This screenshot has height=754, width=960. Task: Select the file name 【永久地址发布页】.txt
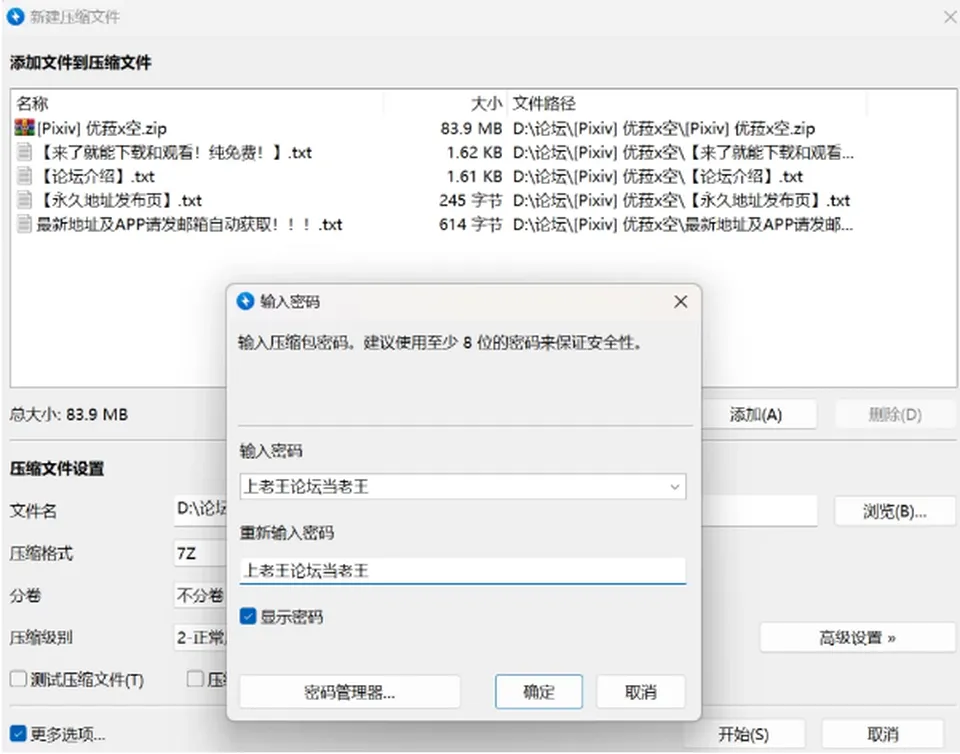click(119, 200)
